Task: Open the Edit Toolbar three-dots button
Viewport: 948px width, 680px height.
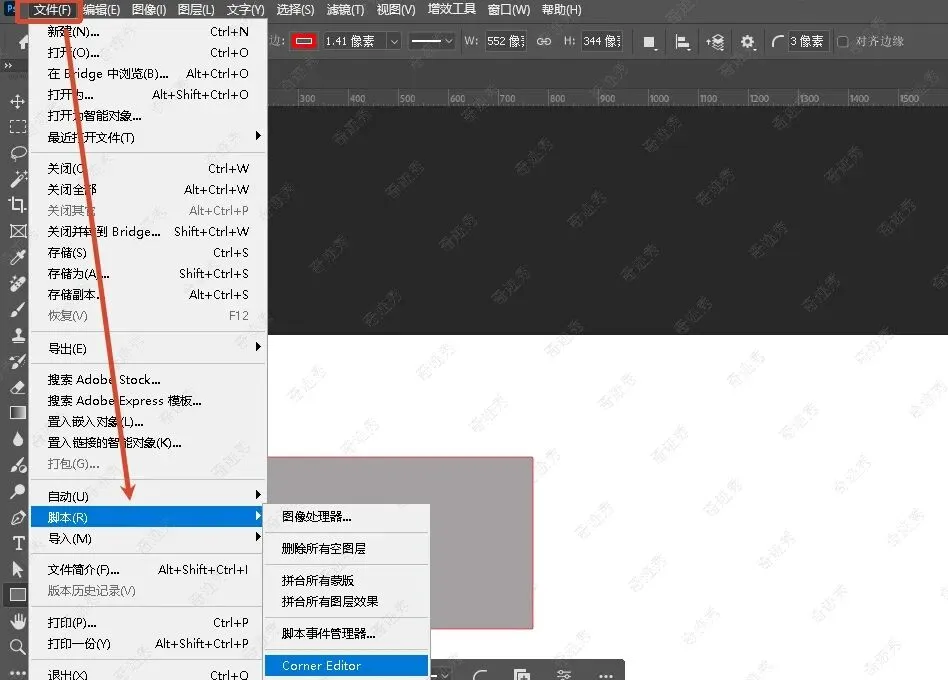Action: point(18,672)
